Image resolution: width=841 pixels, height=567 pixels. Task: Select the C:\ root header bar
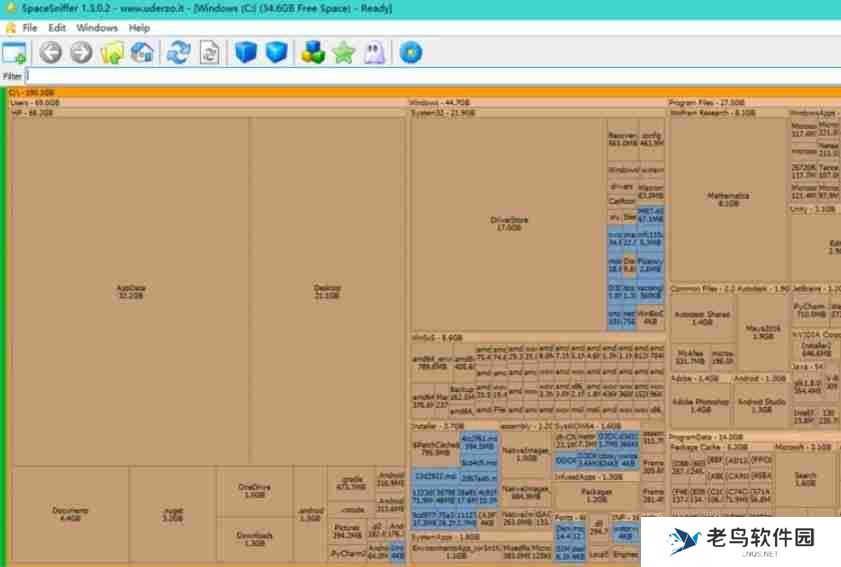pos(424,92)
